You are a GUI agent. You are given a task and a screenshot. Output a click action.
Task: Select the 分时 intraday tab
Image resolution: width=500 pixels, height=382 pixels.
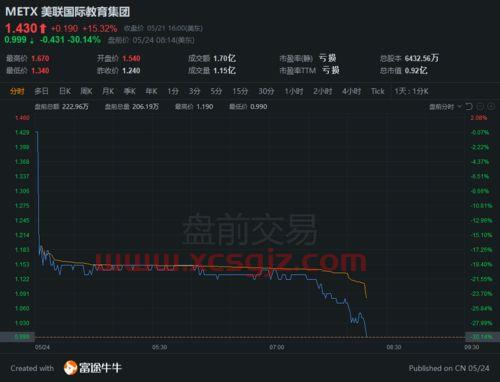pyautogui.click(x=17, y=91)
